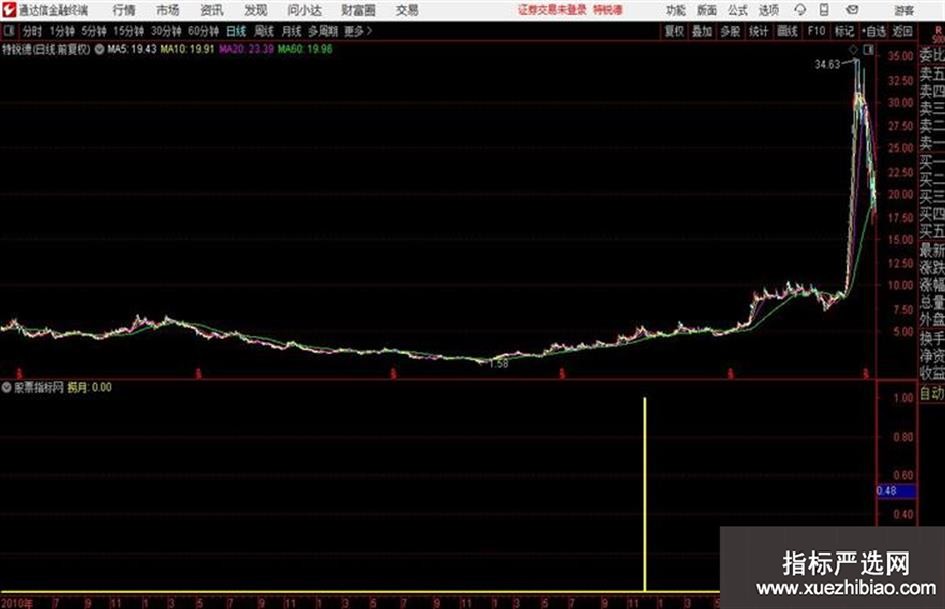Switch to the 15分钟 period tab
The image size is (945, 609).
tap(129, 31)
